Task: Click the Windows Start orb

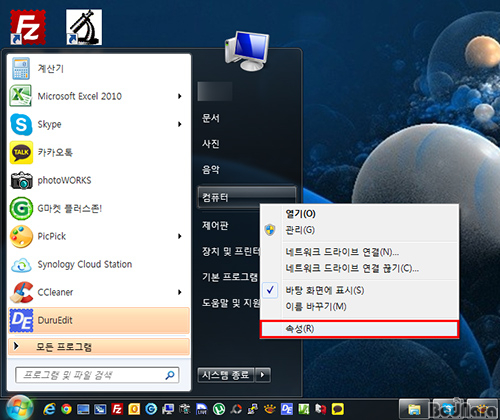Action: (20, 407)
